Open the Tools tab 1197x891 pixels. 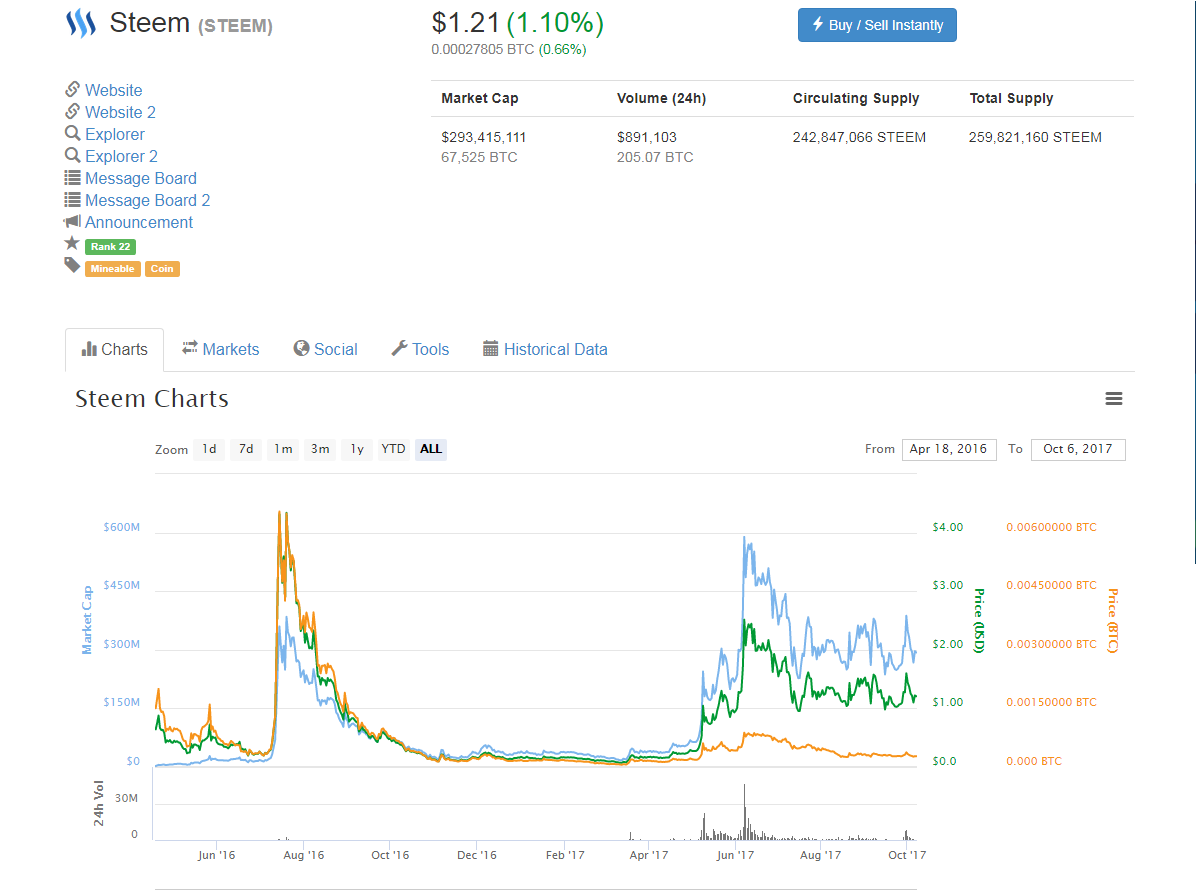click(420, 350)
